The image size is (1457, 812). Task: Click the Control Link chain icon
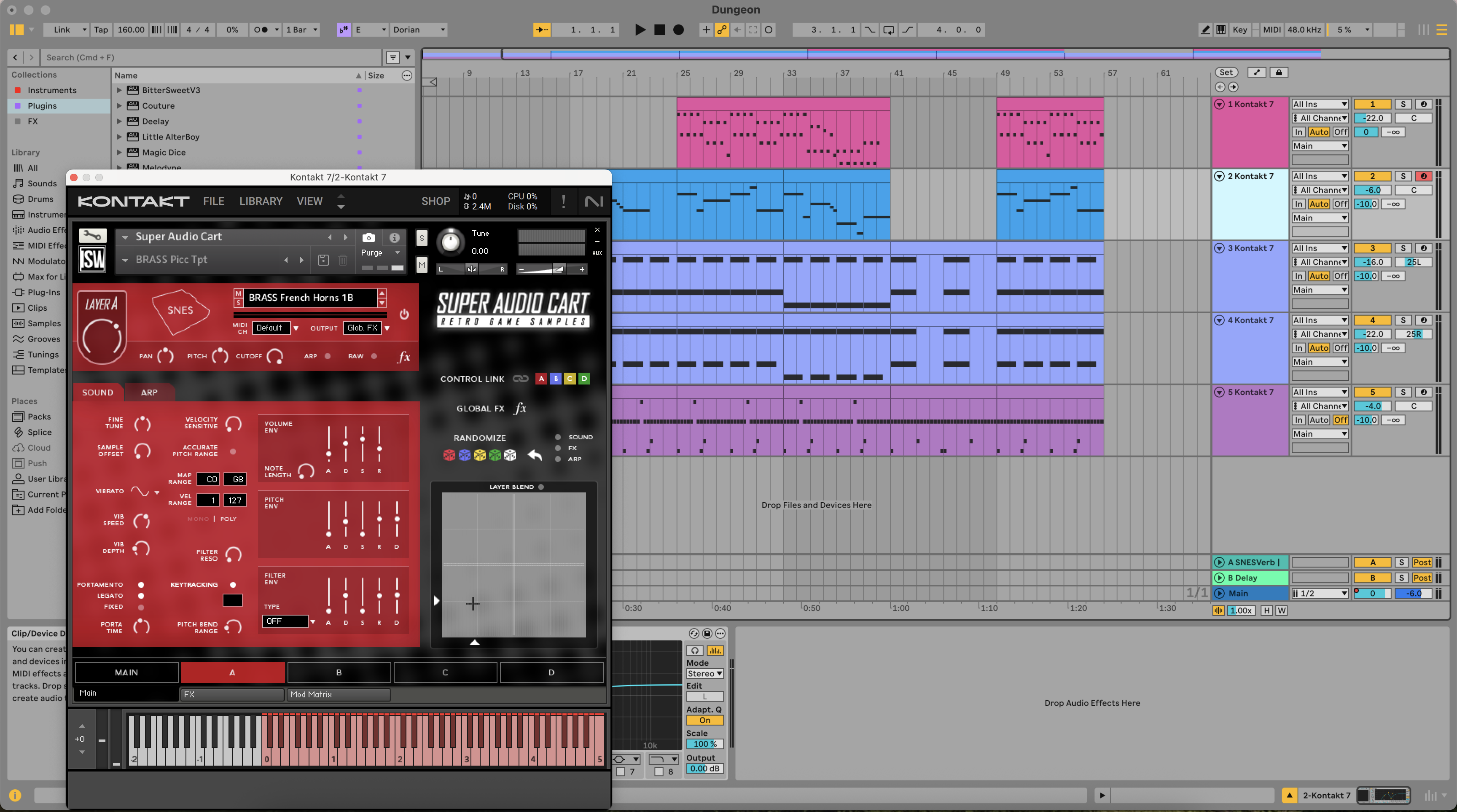click(520, 379)
